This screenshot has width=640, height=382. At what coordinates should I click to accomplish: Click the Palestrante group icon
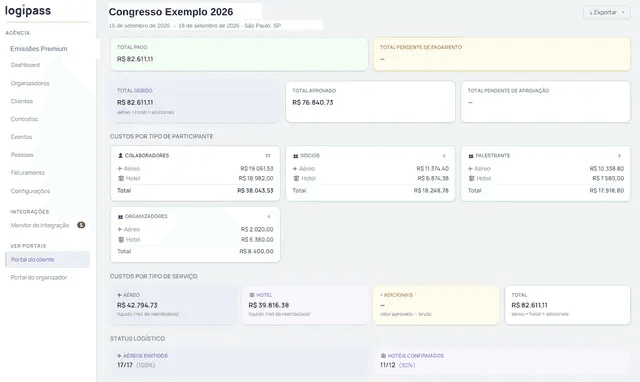(471, 156)
